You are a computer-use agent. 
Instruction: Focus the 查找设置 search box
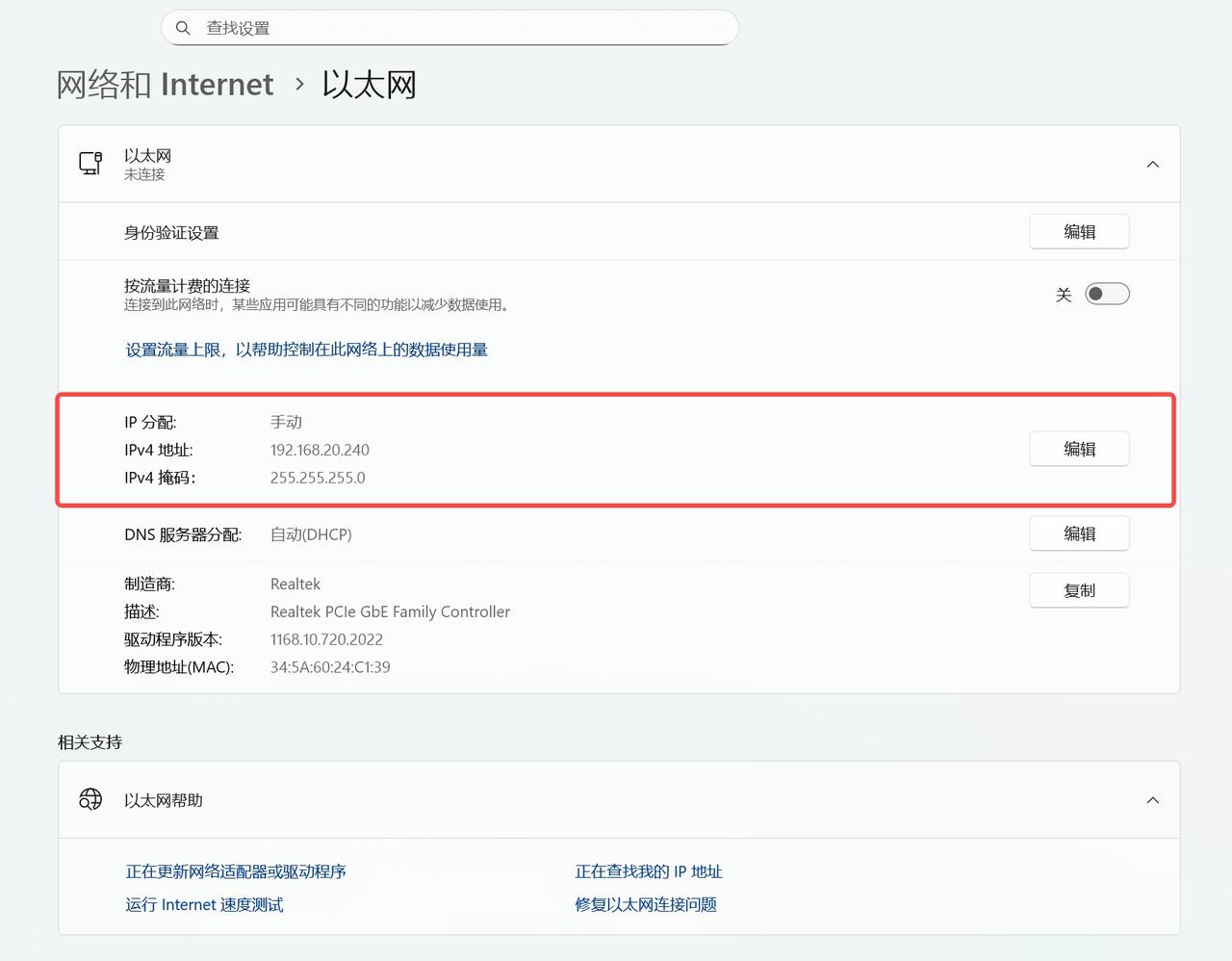tap(449, 28)
